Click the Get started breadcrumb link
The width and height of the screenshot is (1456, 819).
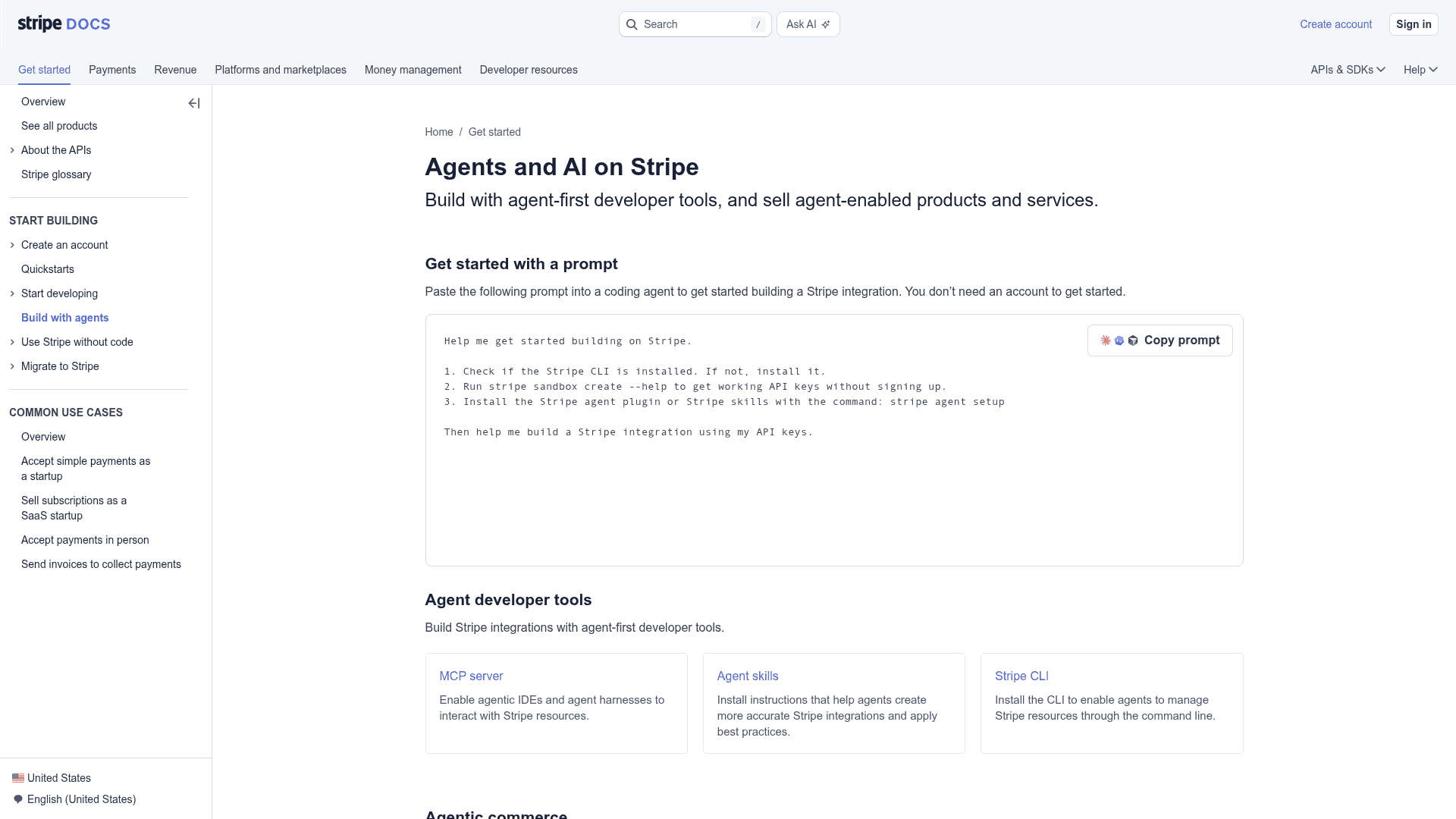pyautogui.click(x=494, y=132)
